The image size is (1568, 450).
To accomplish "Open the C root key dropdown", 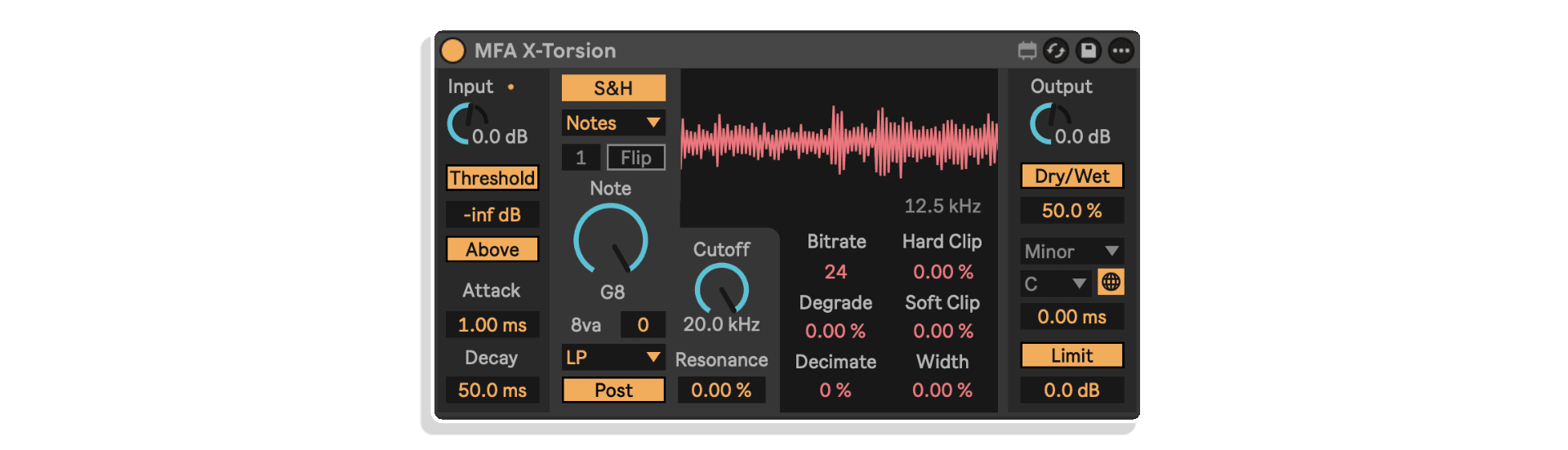I will point(1056,284).
